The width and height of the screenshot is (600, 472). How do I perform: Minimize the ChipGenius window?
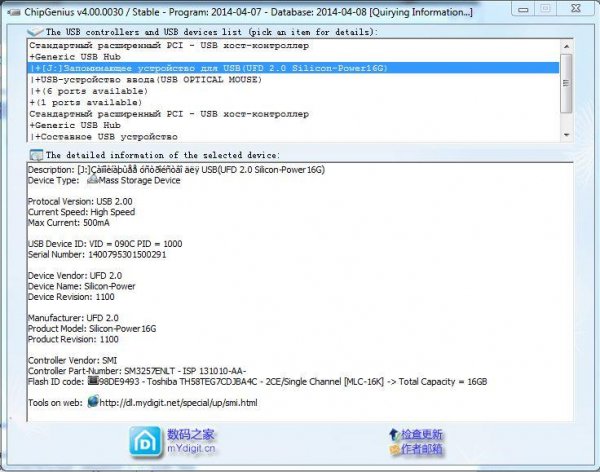click(523, 9)
